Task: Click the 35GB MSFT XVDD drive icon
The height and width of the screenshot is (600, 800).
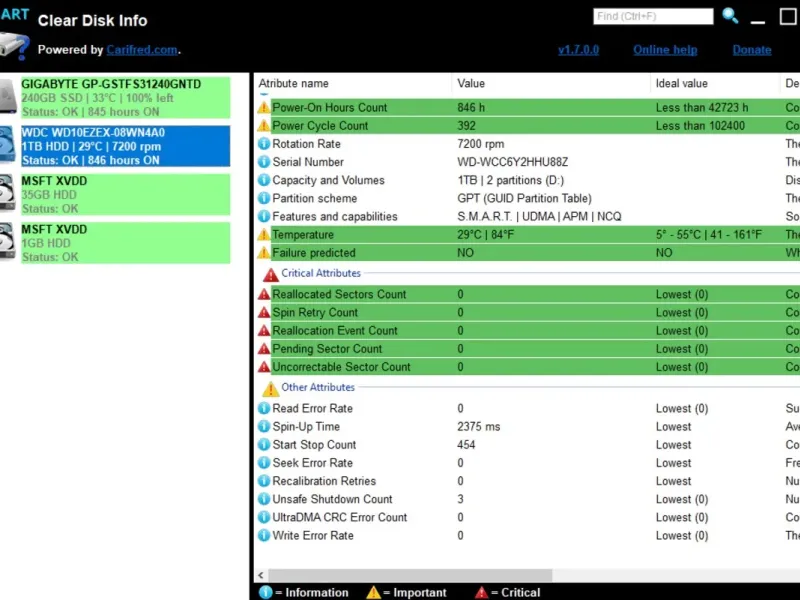Action: pos(7,193)
